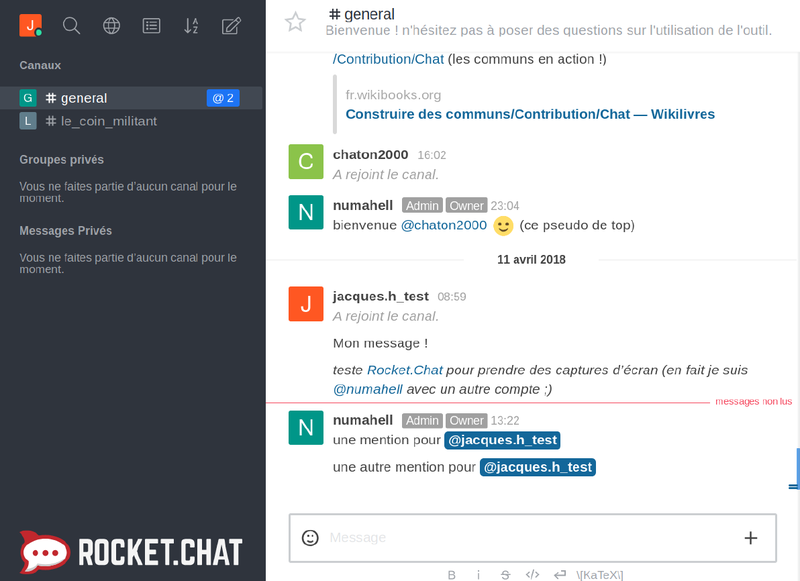The height and width of the screenshot is (581, 800).
Task: Click the @chaton2000 mention link
Action: pos(444,225)
